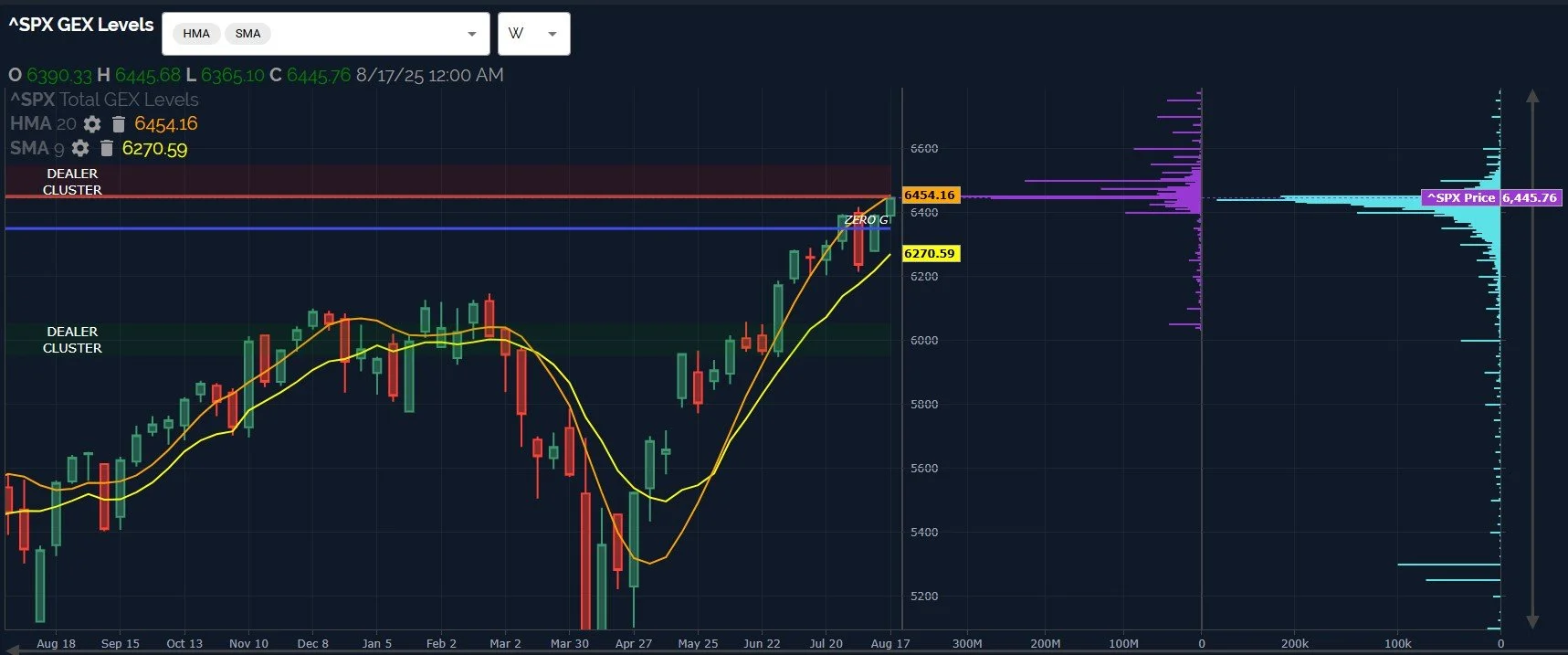Click the Aug 17 date axis label
The height and width of the screenshot is (655, 1568).
pos(890,643)
